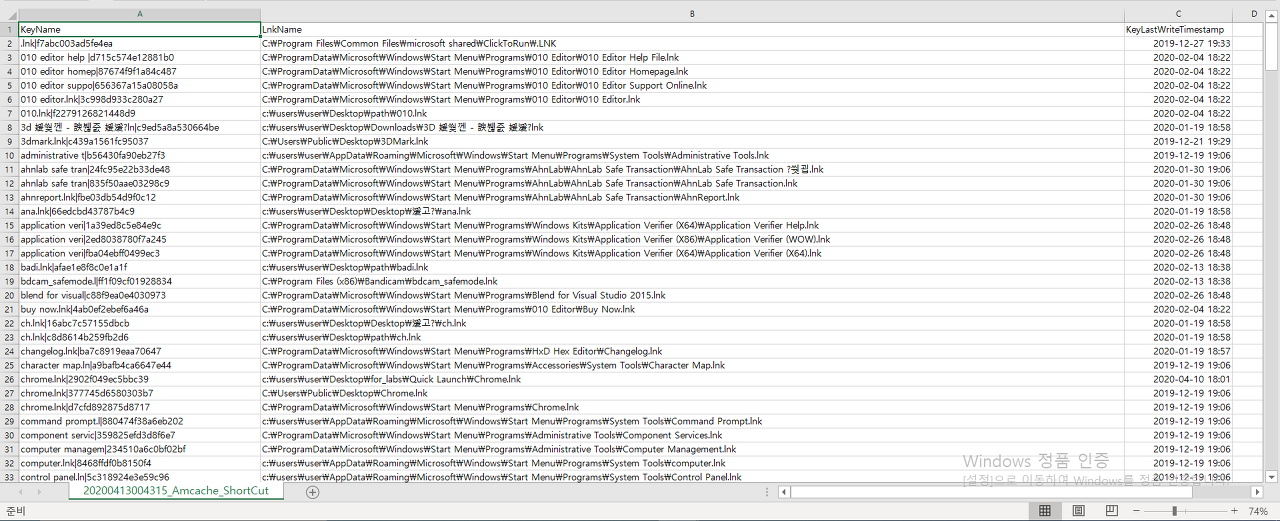Select cell 3dmark.lnk|c439a1561fc95037
Viewport: 1280px width, 521px height.
point(139,142)
